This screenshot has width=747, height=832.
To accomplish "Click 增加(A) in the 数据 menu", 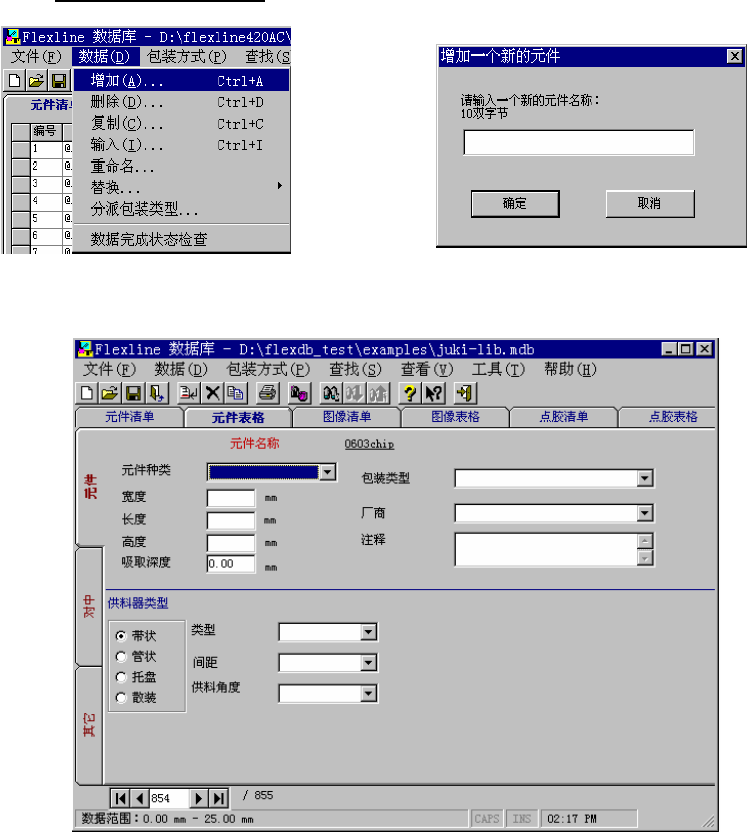I will point(181,81).
